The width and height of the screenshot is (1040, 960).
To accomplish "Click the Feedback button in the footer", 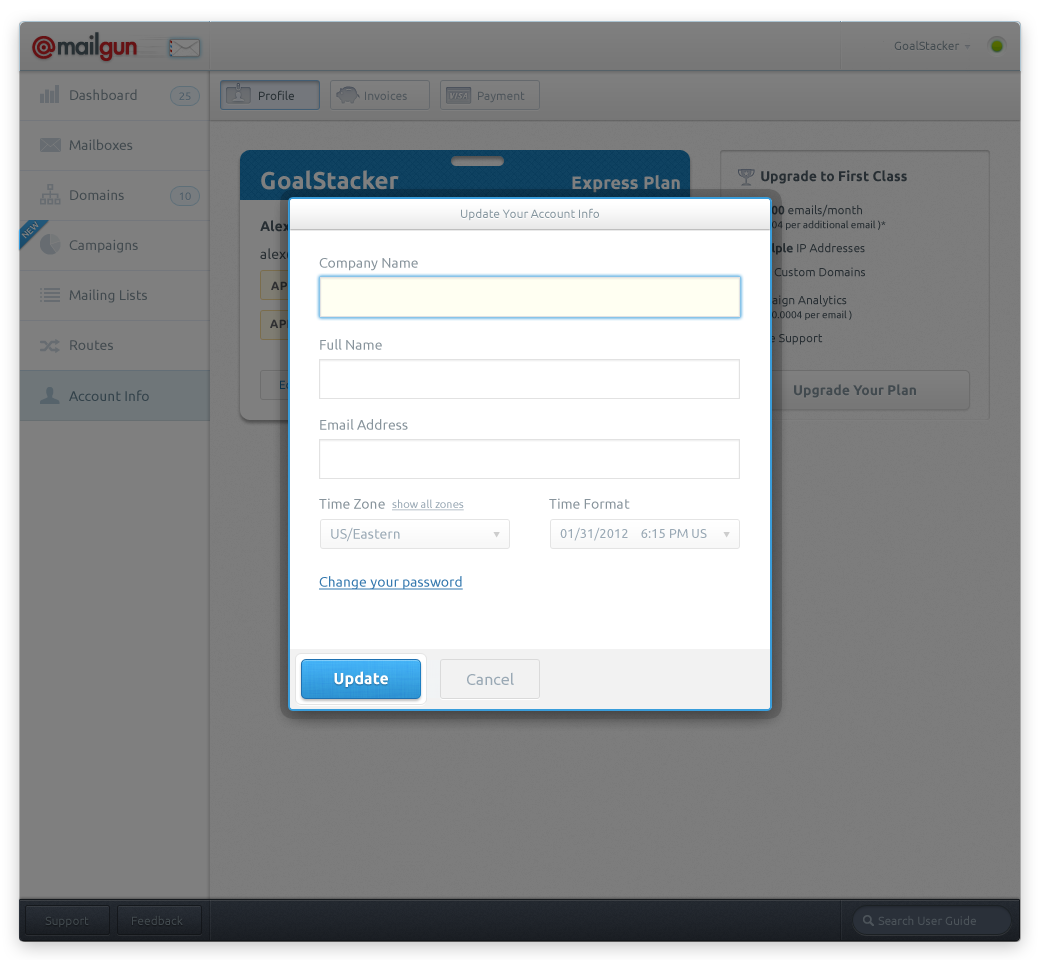I will tap(157, 920).
